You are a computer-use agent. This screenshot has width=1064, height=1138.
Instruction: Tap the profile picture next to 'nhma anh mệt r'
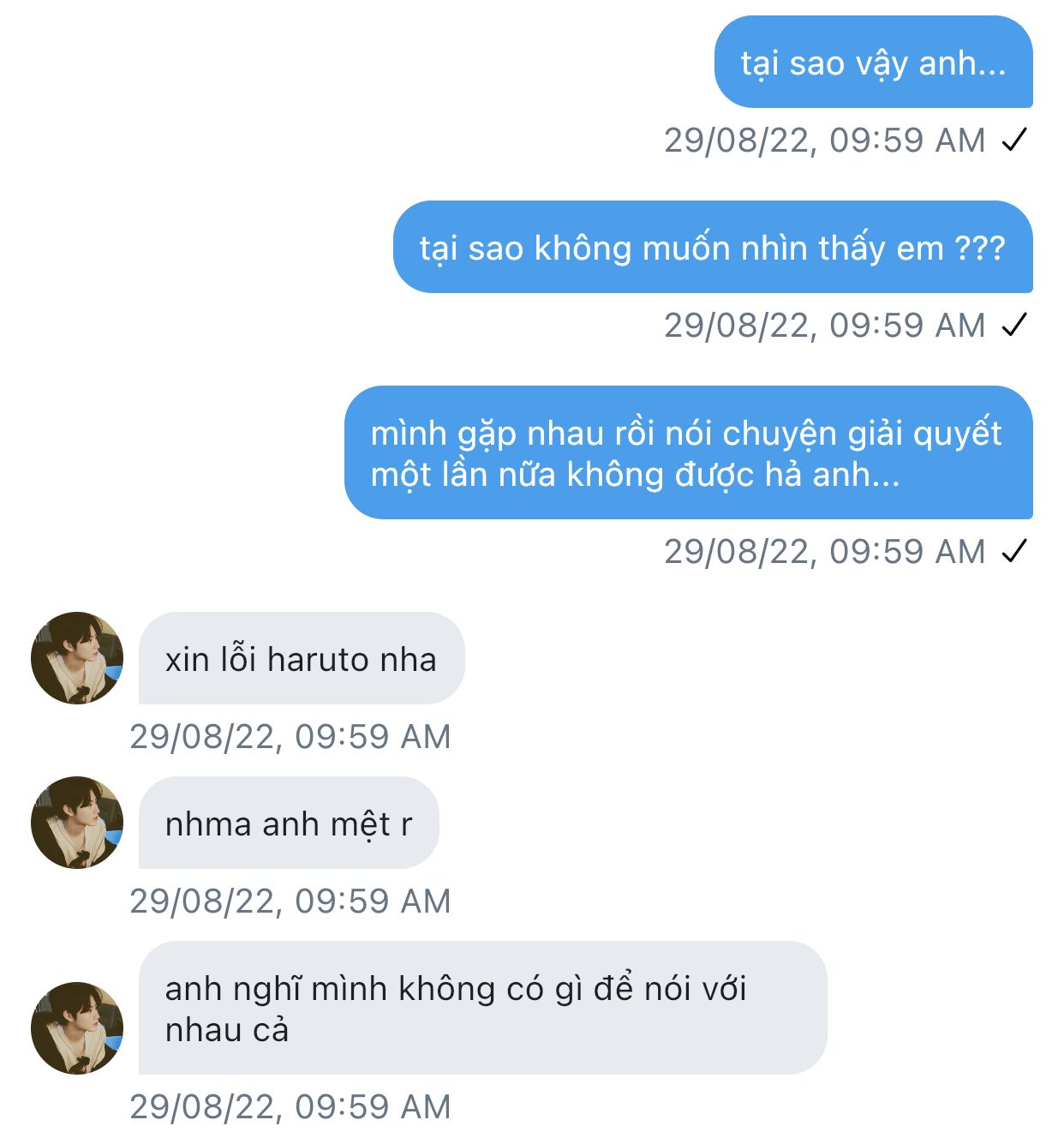pyautogui.click(x=77, y=823)
